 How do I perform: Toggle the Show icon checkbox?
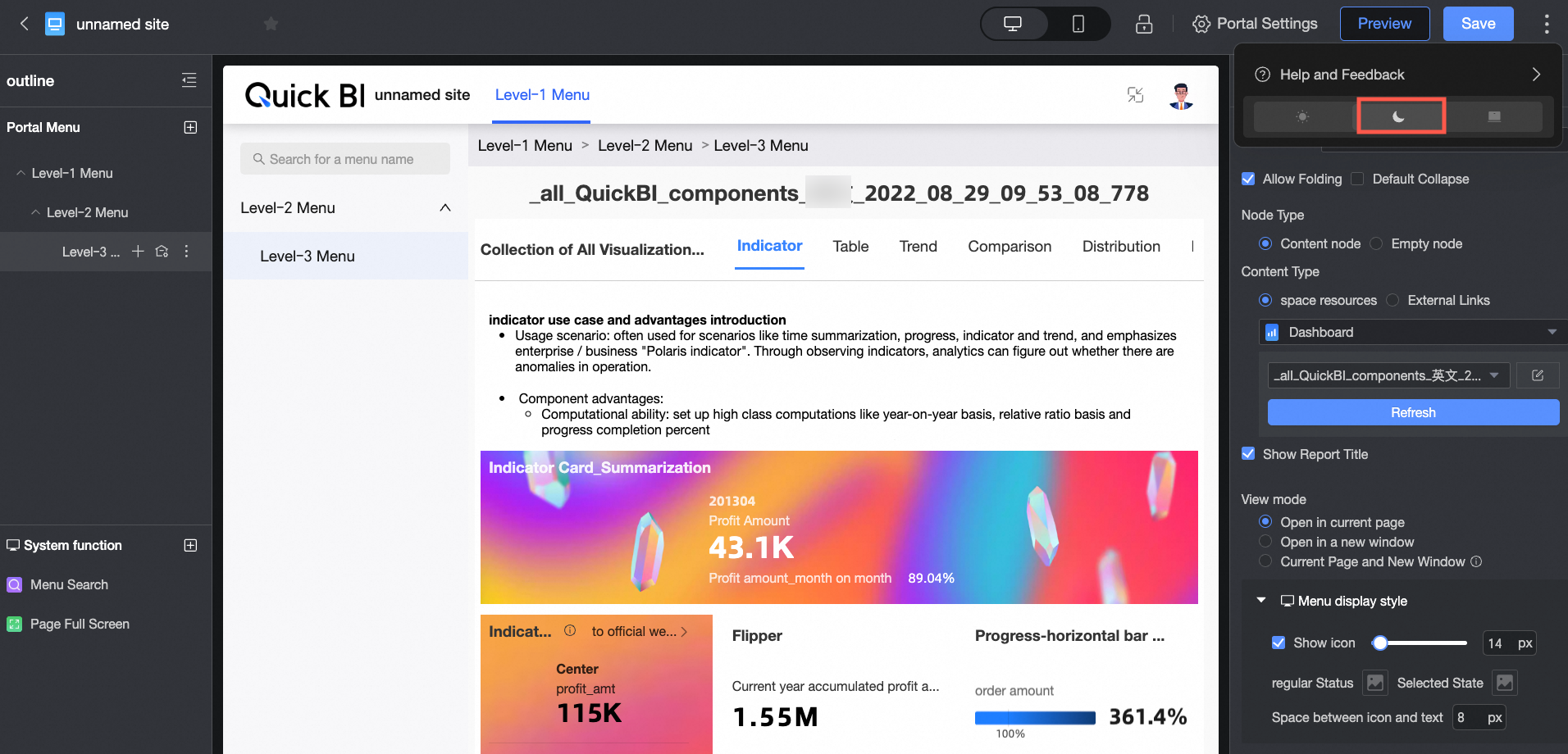[x=1279, y=643]
